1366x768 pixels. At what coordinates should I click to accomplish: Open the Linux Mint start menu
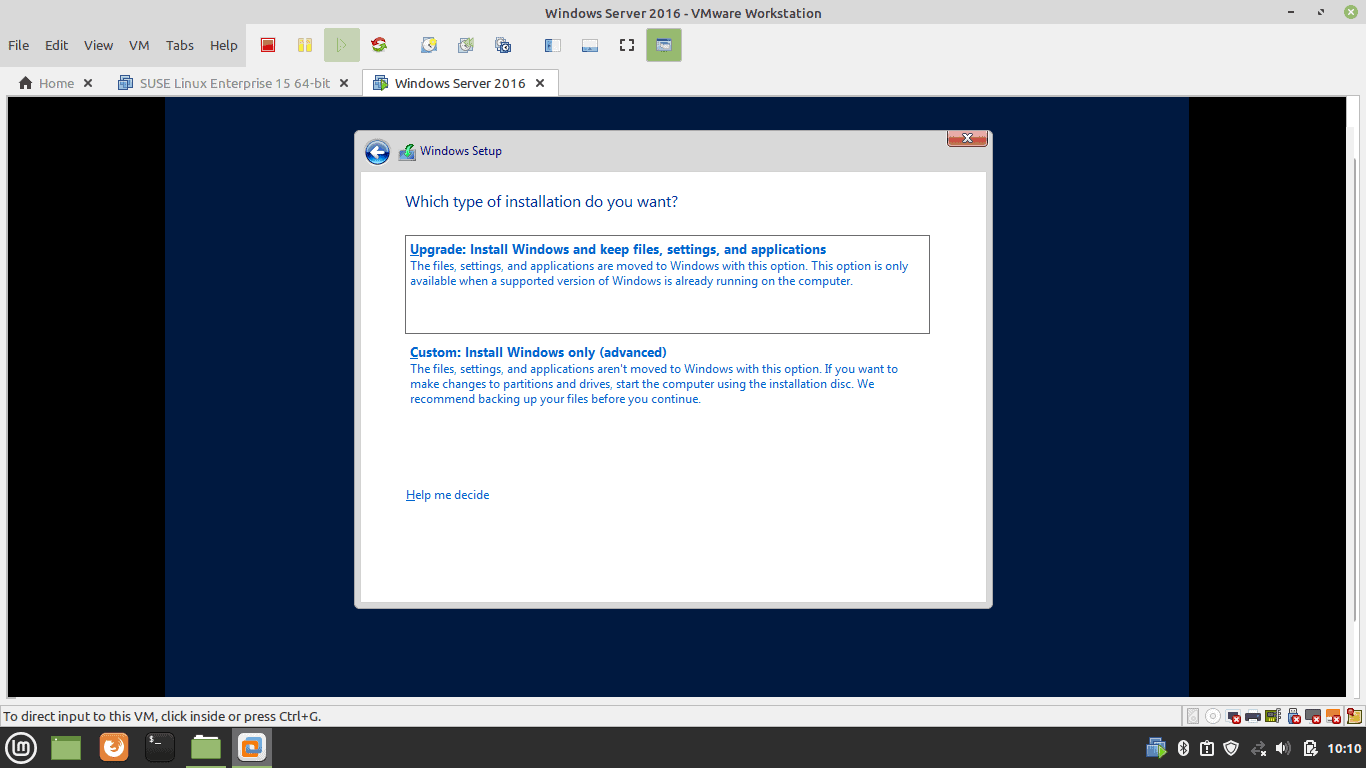pyautogui.click(x=22, y=747)
